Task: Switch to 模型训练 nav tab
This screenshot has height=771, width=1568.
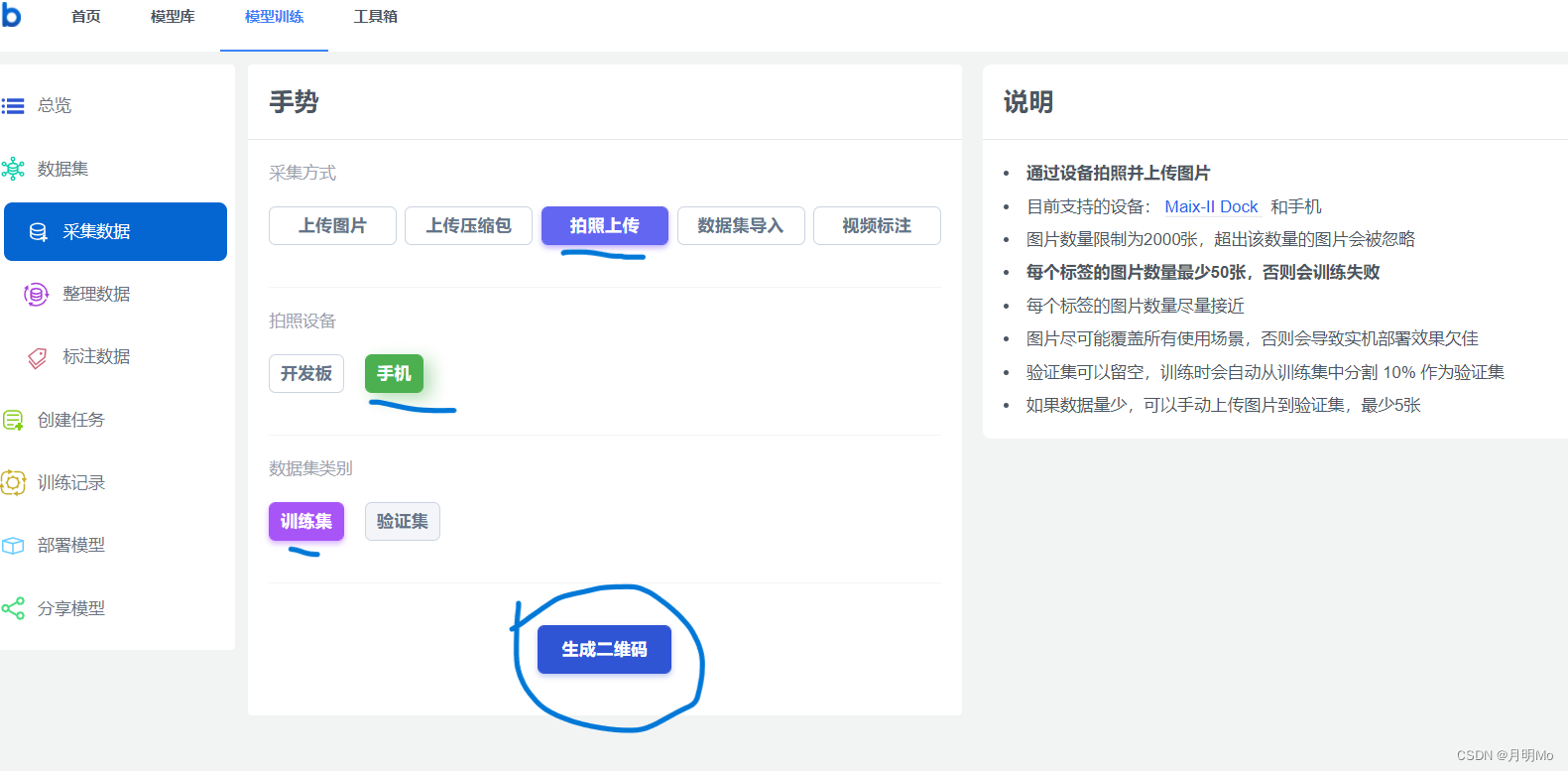Action: point(275,17)
